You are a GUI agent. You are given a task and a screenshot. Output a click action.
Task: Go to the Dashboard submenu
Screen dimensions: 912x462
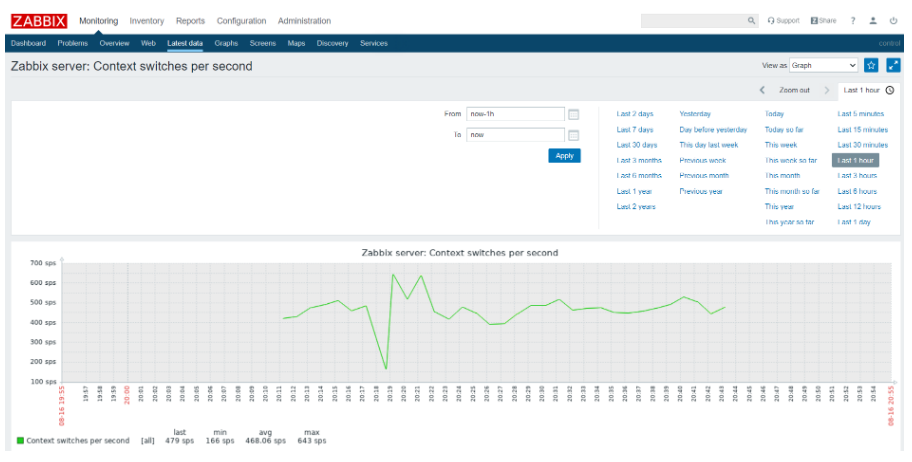pyautogui.click(x=28, y=44)
